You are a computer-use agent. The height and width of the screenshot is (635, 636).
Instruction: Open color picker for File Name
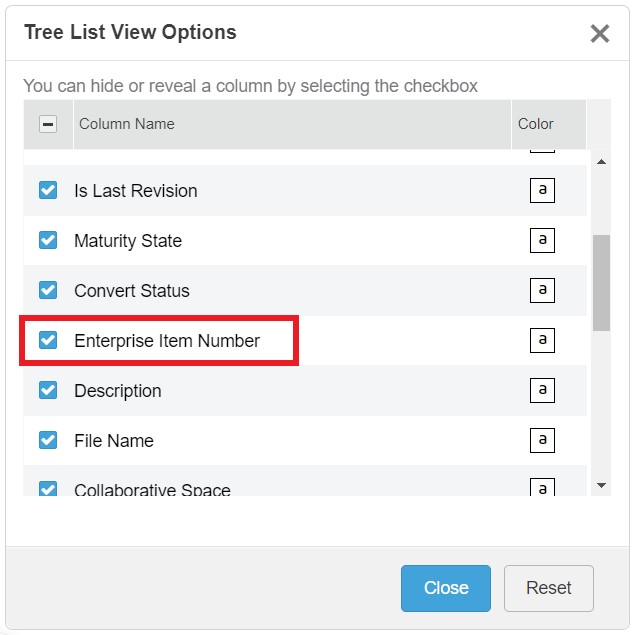542,441
